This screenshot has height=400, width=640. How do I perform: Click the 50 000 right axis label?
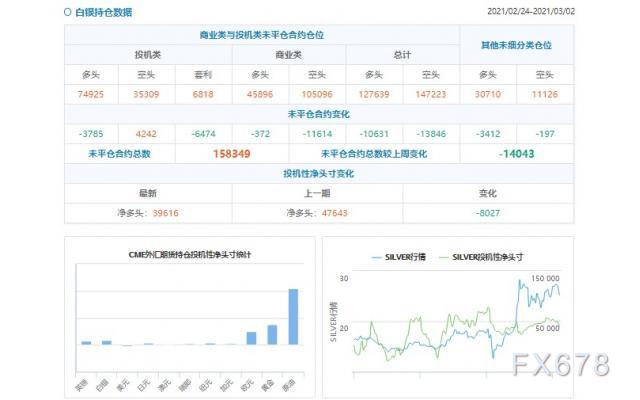(547, 328)
